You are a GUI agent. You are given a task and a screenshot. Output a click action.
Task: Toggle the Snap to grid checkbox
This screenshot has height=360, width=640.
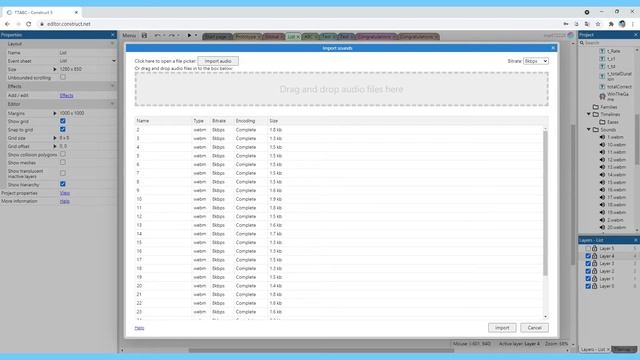[63, 129]
